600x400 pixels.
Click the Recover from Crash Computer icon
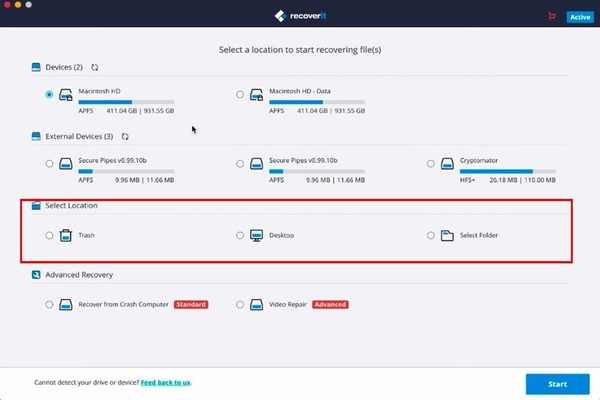[66, 305]
